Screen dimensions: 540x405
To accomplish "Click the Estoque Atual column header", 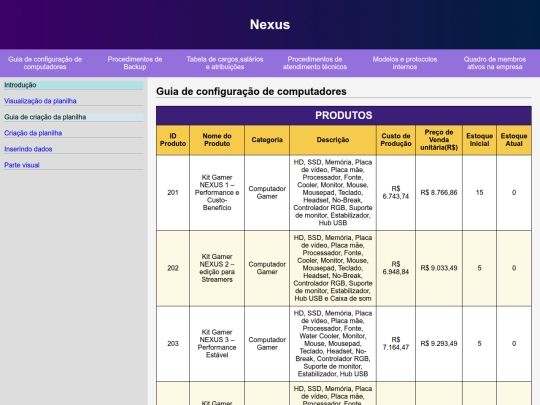I will [514, 140].
